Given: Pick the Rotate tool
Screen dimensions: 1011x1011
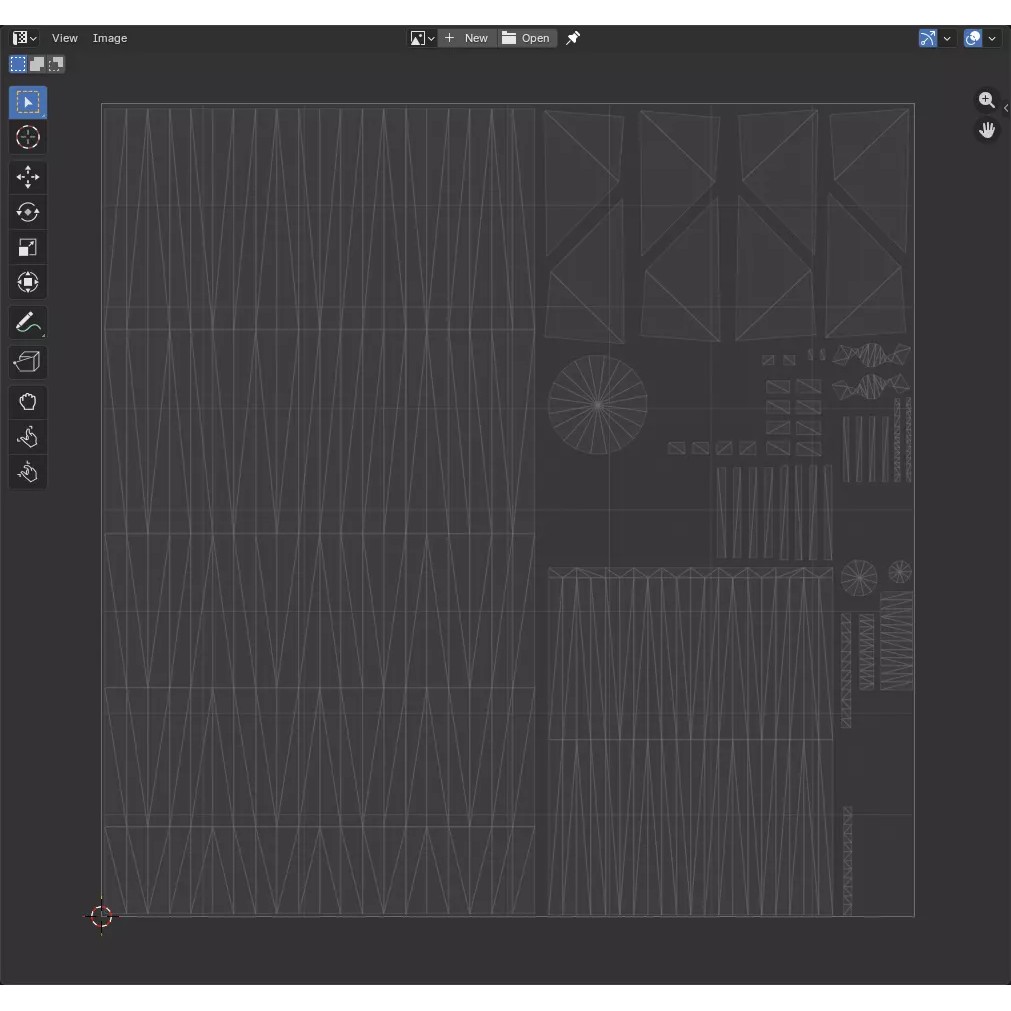Looking at the screenshot, I should click(x=28, y=213).
